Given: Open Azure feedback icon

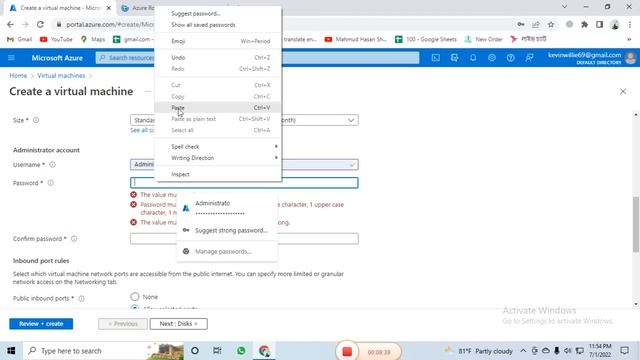Looking at the screenshot, I should [529, 58].
